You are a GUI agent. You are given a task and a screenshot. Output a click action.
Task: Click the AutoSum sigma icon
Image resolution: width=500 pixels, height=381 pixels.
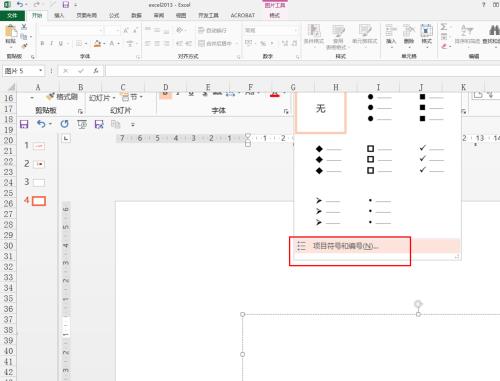(443, 27)
